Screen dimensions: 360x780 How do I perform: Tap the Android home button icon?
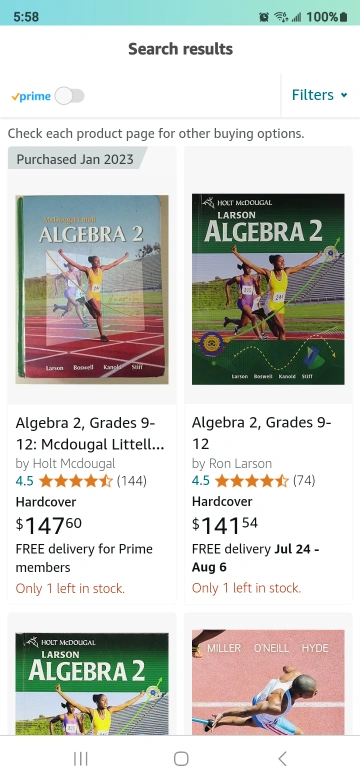181,759
